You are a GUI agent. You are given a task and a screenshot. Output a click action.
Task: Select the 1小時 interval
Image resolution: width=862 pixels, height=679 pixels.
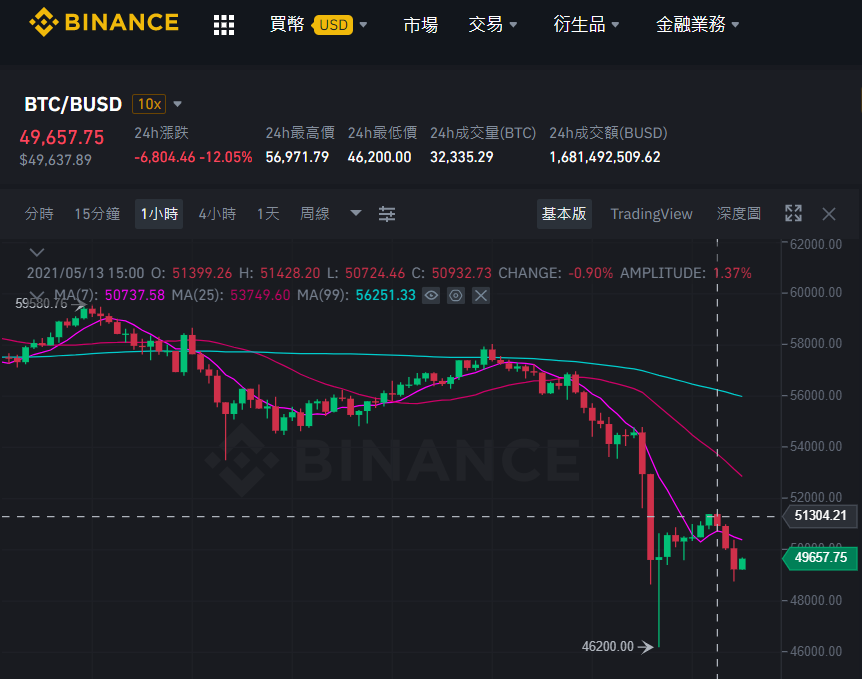click(159, 214)
